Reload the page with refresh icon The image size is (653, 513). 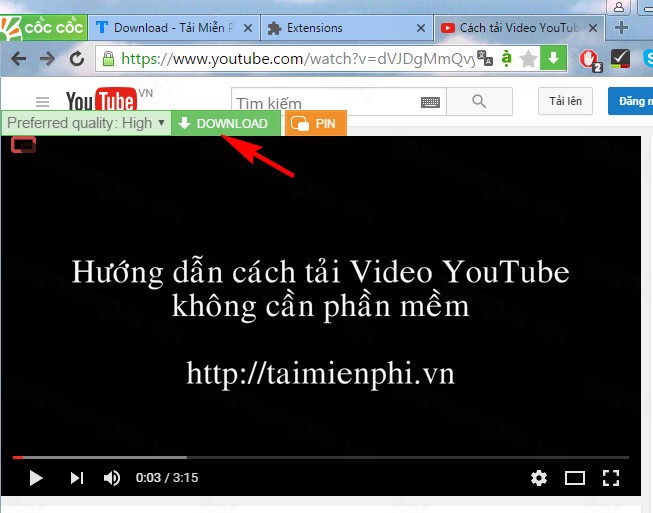(x=77, y=59)
